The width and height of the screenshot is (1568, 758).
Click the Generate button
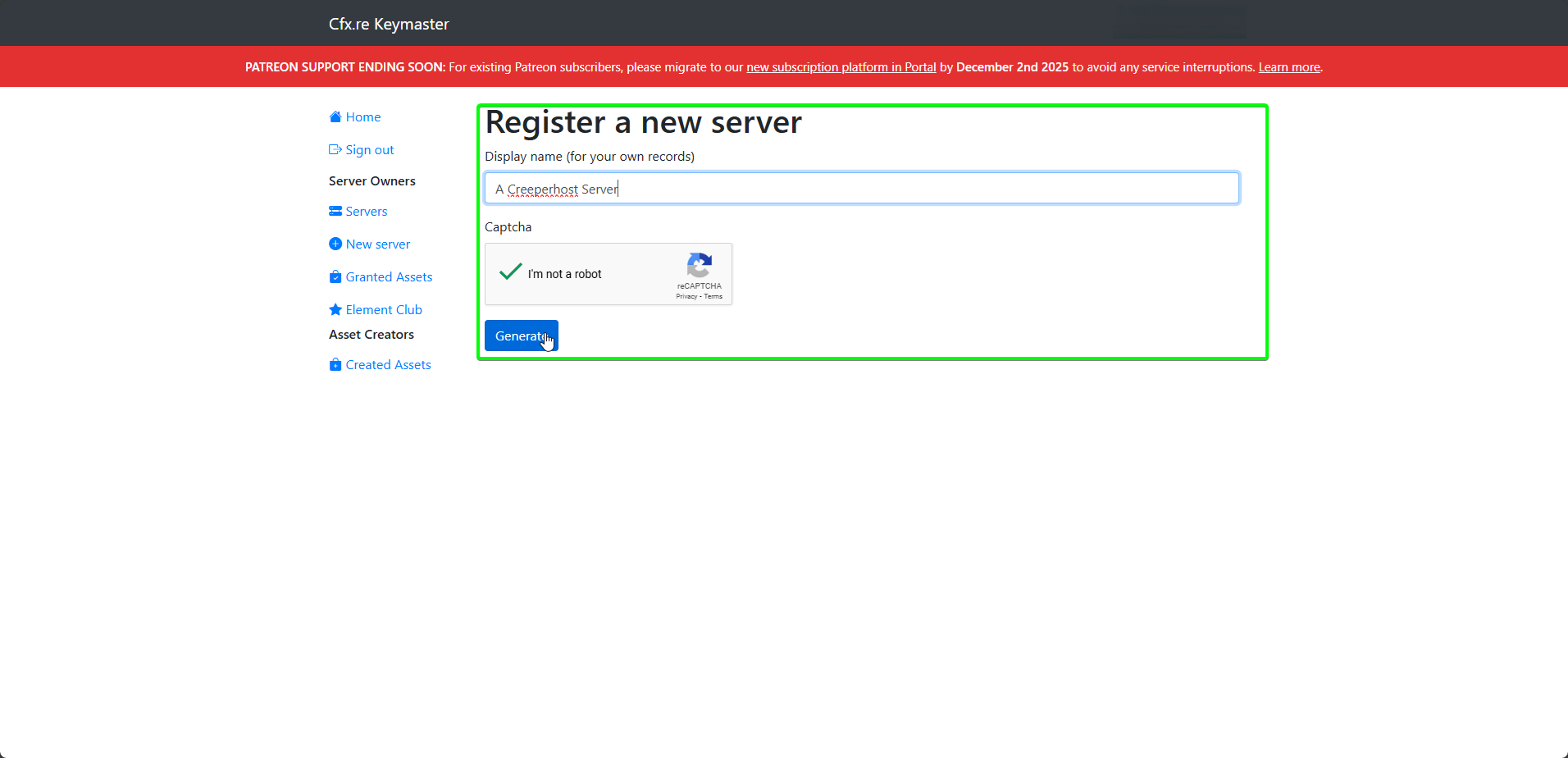tap(522, 336)
